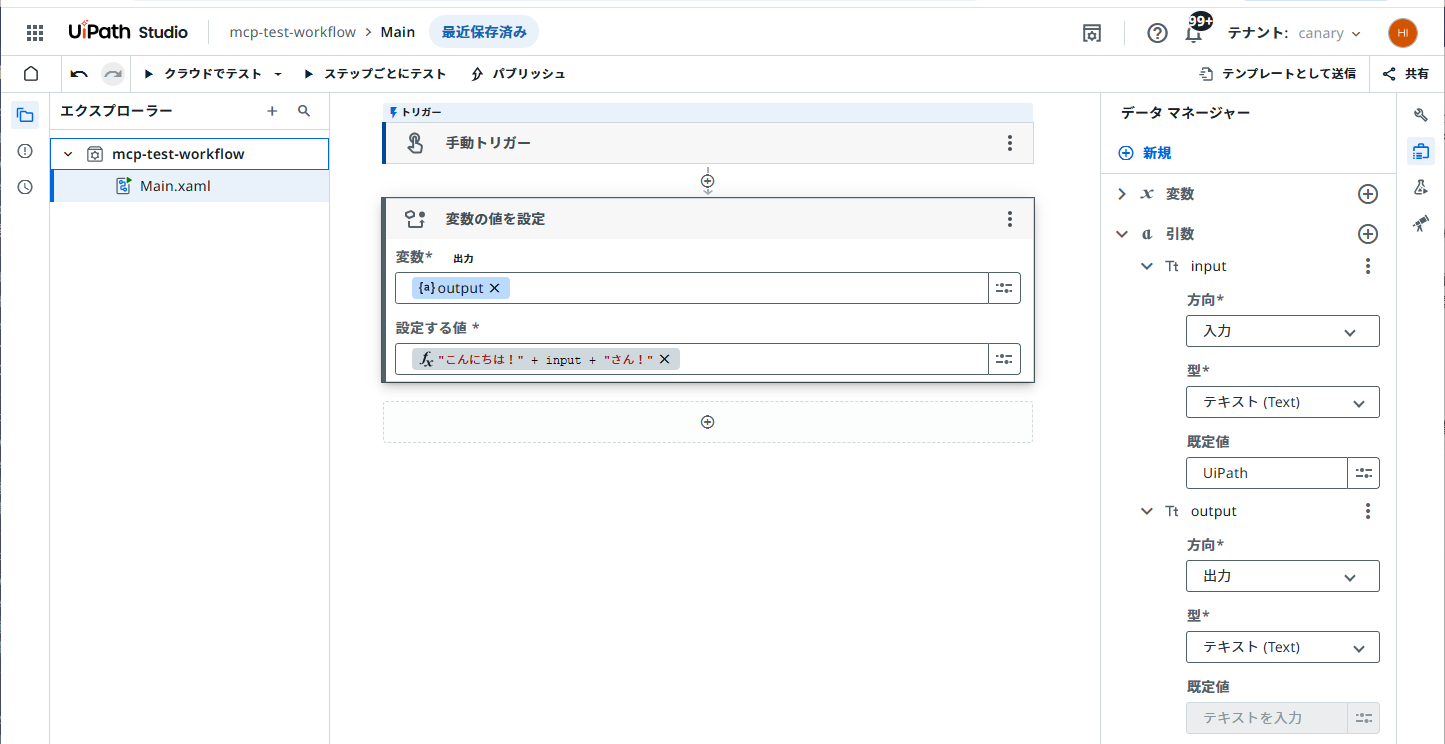Open the Explorer panel sidebar icon
The image size is (1445, 744).
(x=25, y=115)
